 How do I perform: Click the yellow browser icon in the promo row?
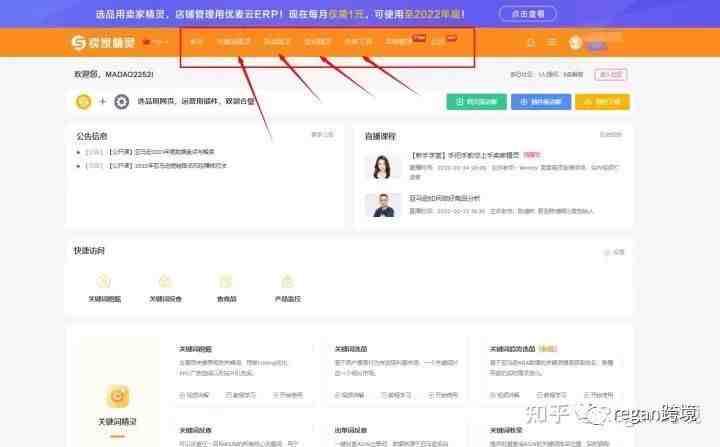(x=84, y=102)
